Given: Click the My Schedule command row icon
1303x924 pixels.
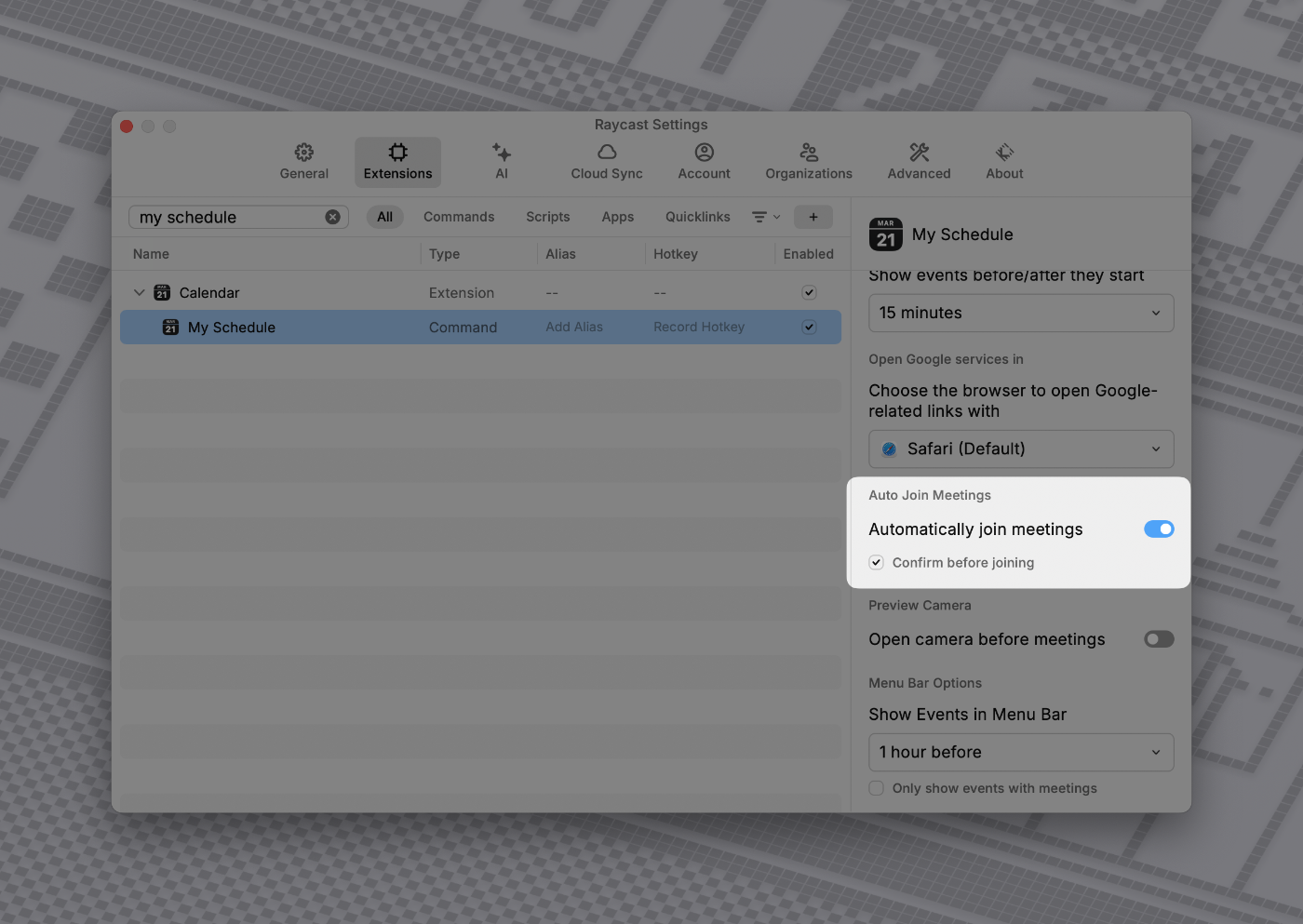Looking at the screenshot, I should pyautogui.click(x=170, y=327).
